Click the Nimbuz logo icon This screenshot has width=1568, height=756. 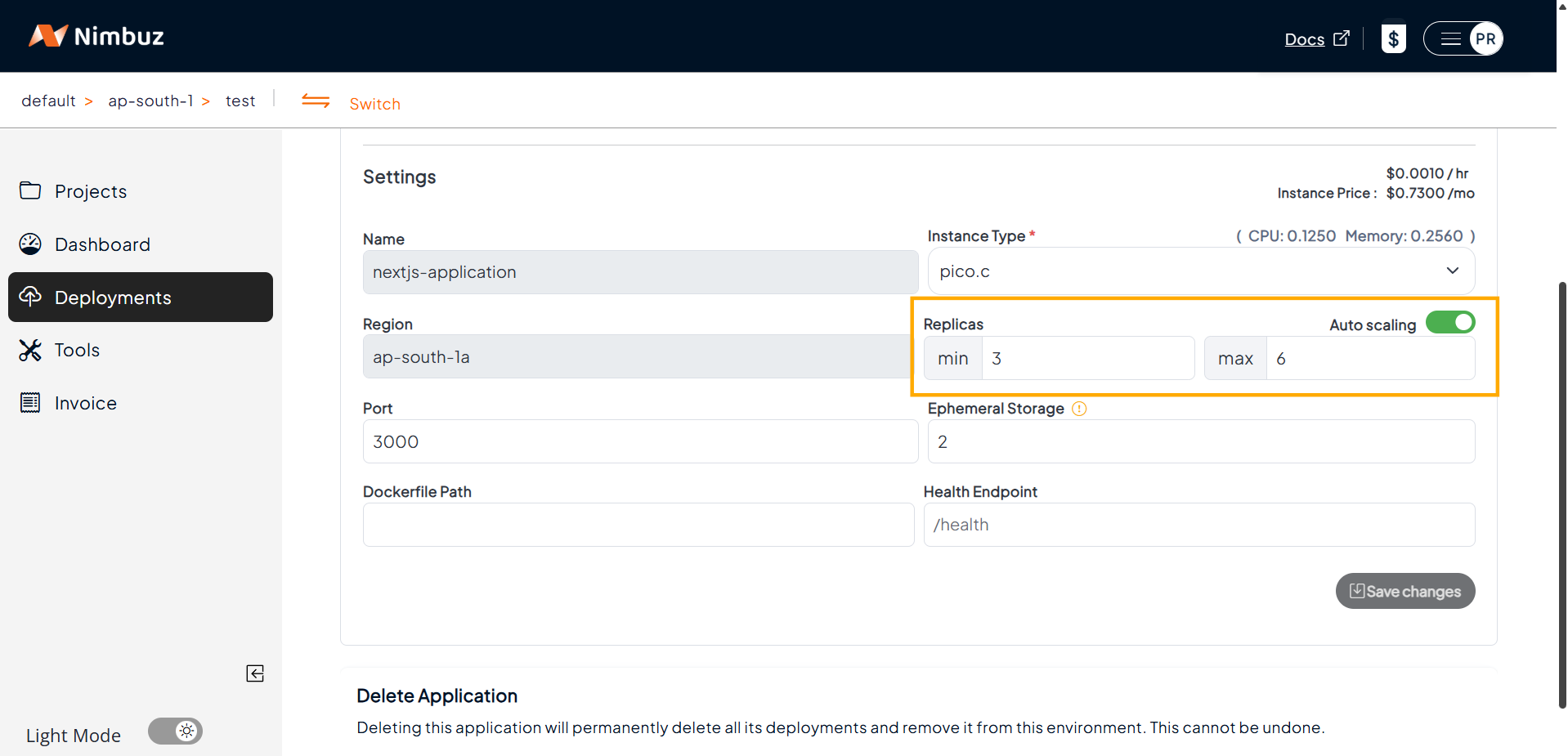tap(47, 36)
